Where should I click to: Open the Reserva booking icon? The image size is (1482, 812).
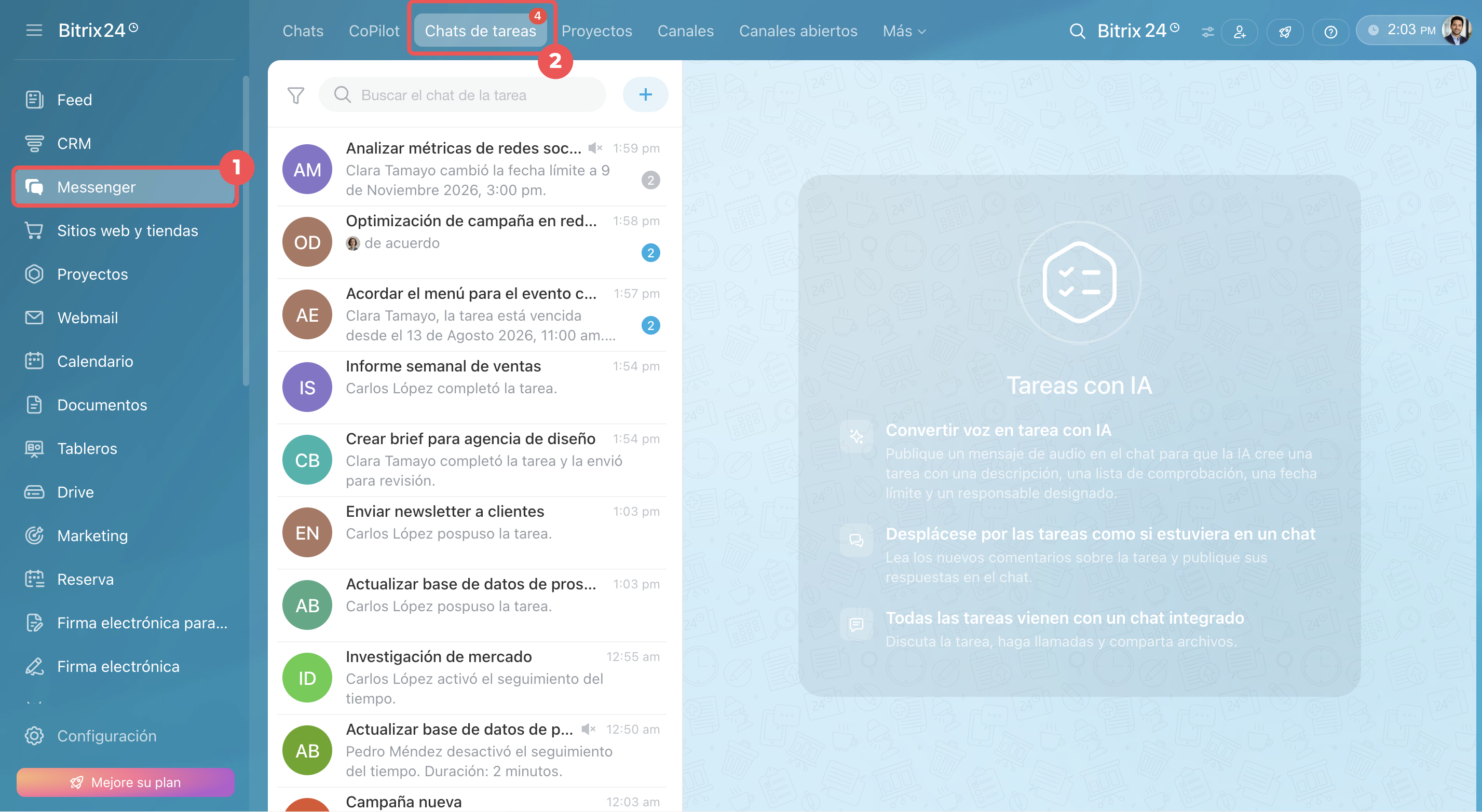pos(34,579)
